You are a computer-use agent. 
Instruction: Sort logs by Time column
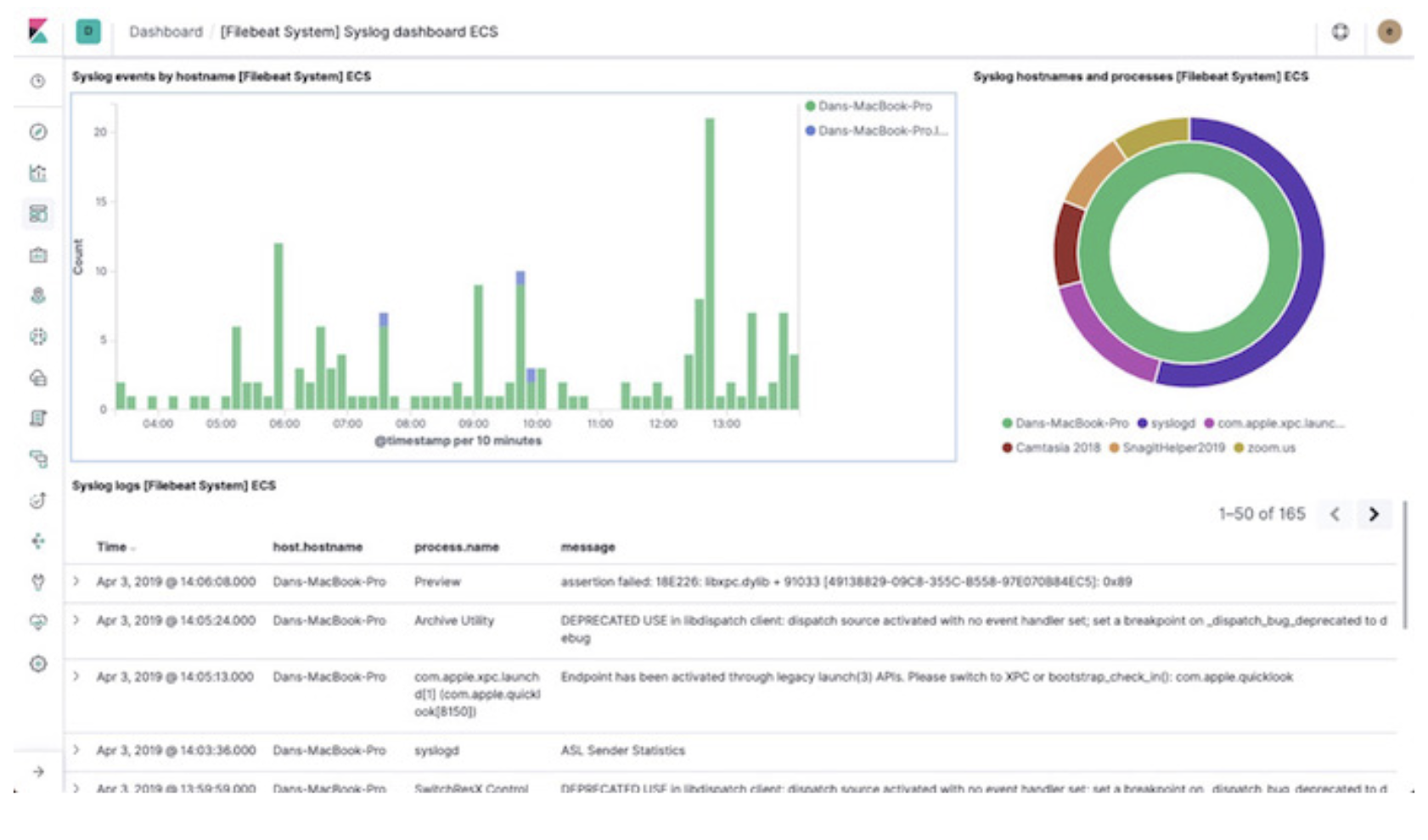tap(115, 547)
